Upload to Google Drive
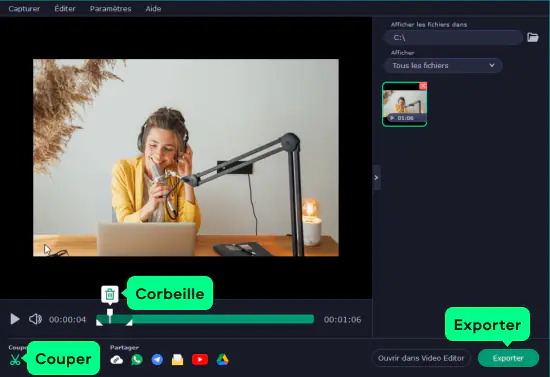This screenshot has height=377, width=550. click(222, 359)
